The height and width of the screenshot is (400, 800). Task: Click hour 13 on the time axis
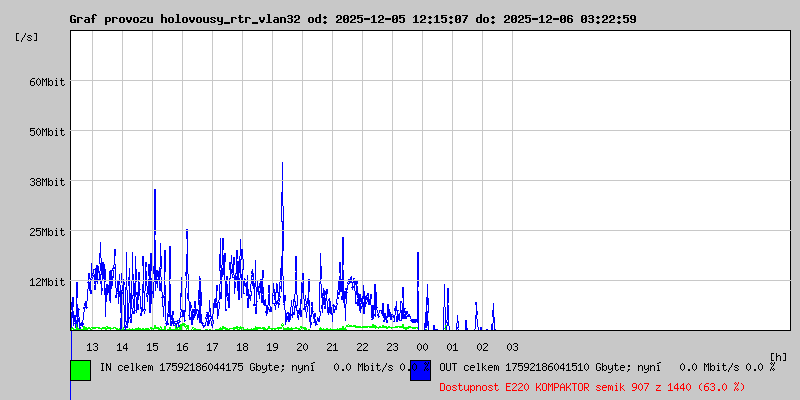[x=92, y=347]
